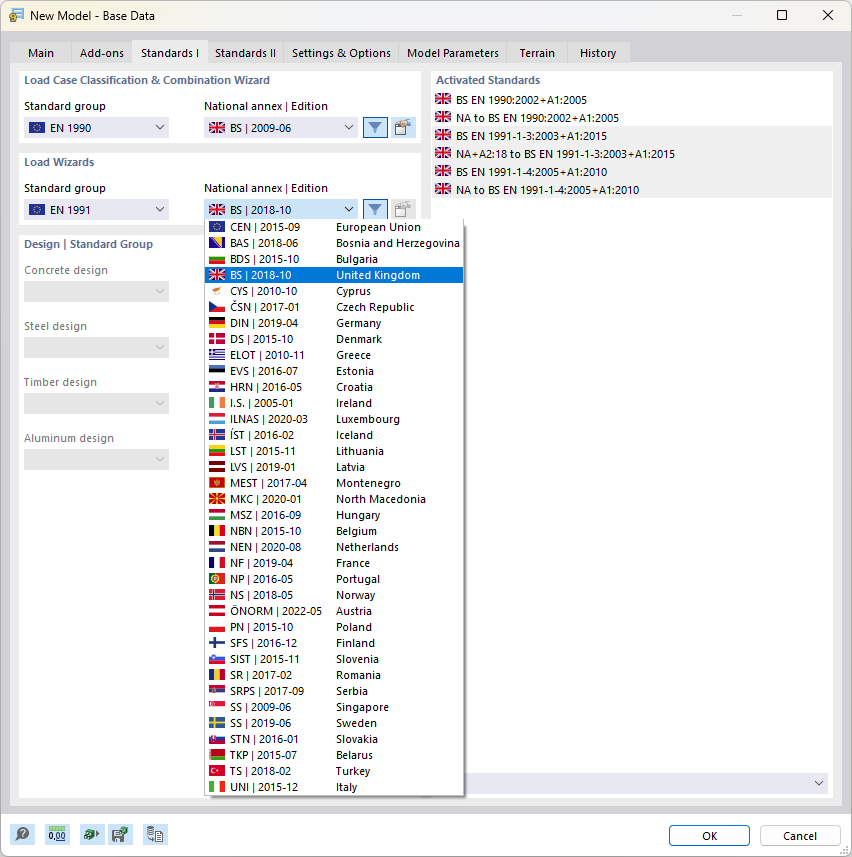Click the favorites icon next to EN 1990 annex
This screenshot has height=857, width=852.
click(x=403, y=128)
